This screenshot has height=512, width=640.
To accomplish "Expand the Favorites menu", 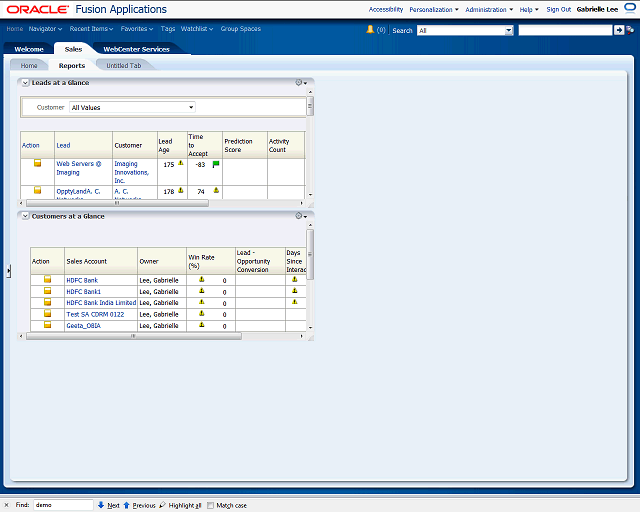I will point(137,29).
